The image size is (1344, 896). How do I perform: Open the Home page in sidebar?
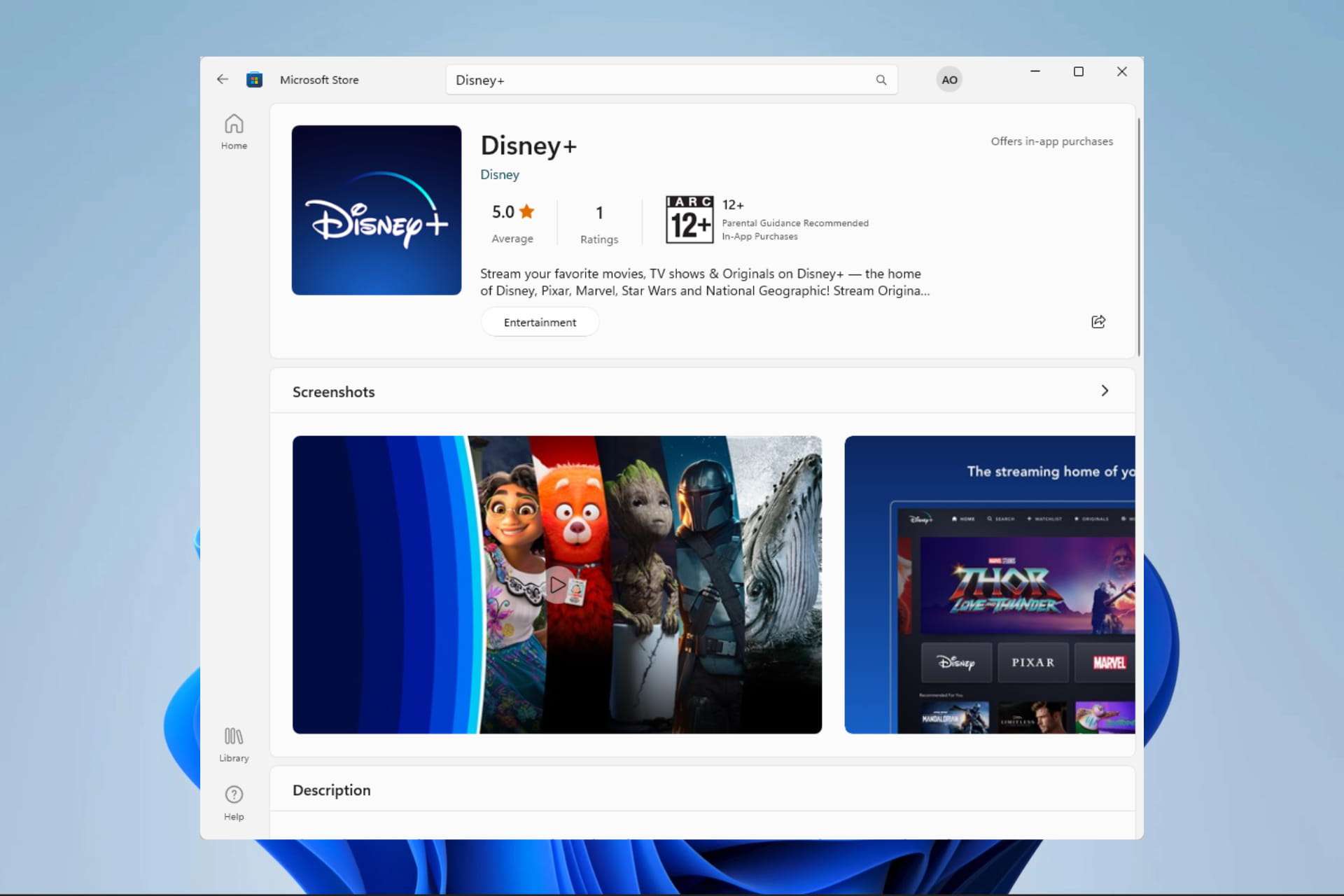coord(234,132)
